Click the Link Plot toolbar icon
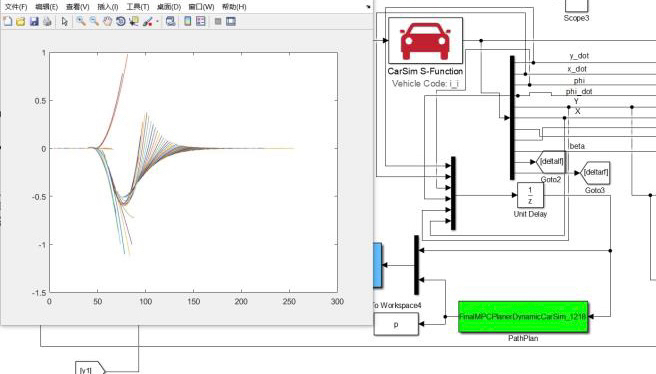The image size is (656, 374). tap(170, 21)
